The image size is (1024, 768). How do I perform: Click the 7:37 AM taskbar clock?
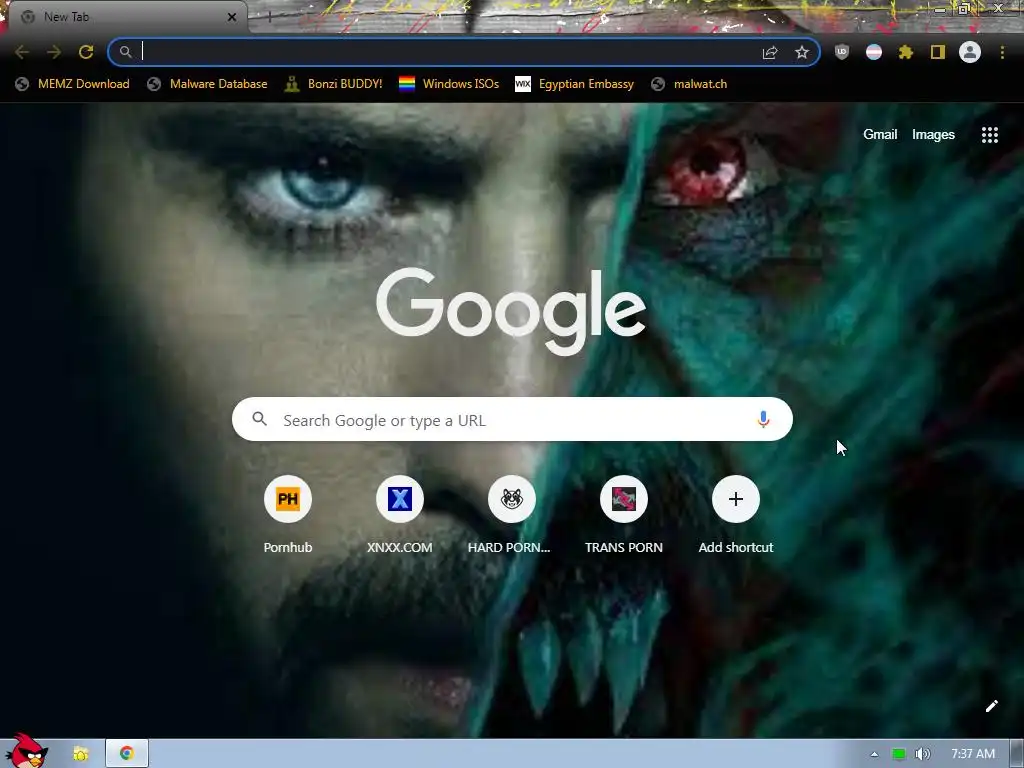coord(973,754)
